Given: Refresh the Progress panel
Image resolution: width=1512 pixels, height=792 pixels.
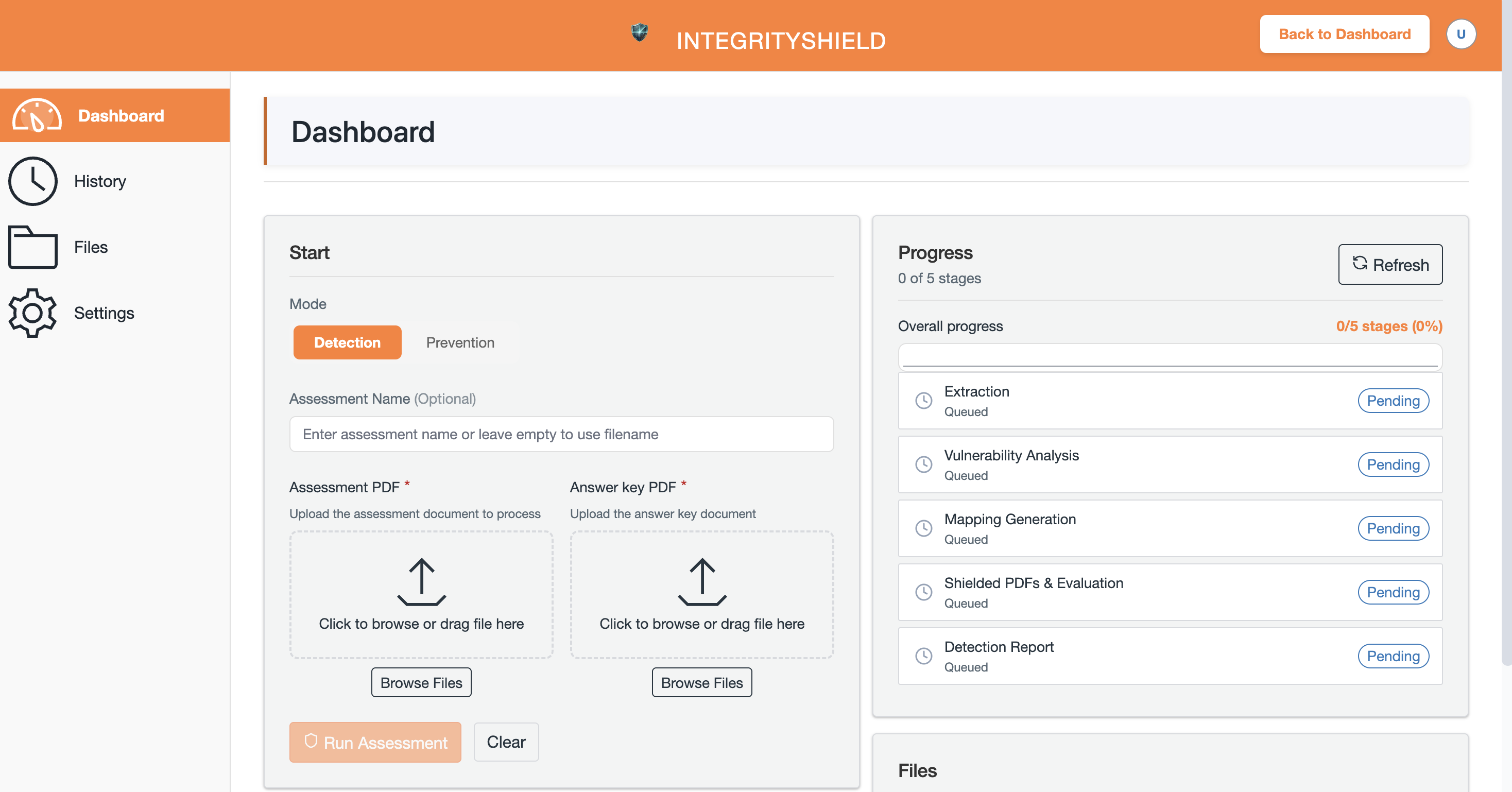Looking at the screenshot, I should point(1389,264).
